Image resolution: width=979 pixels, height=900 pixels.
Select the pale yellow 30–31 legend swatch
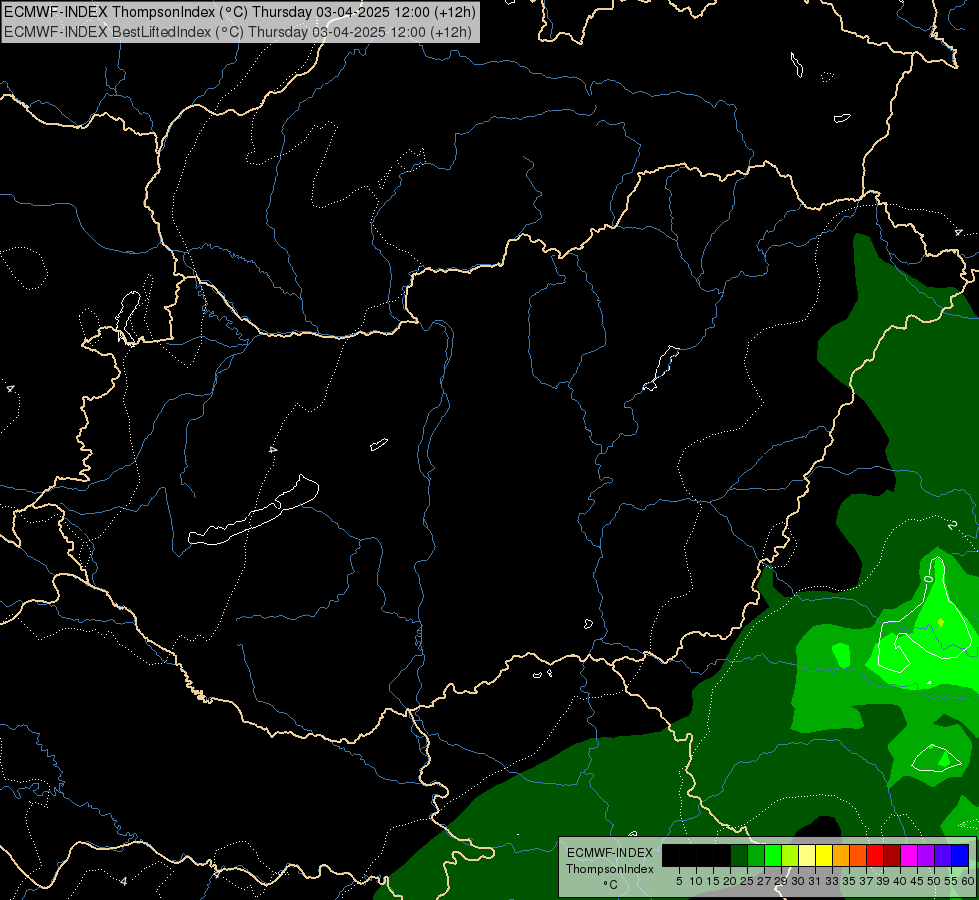tap(807, 856)
